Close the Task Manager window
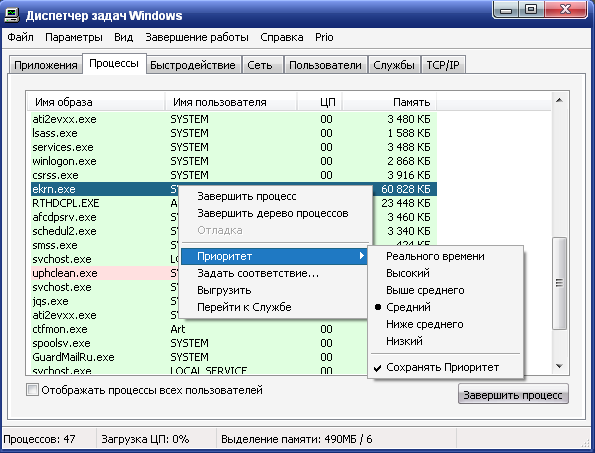 [x=565, y=9]
